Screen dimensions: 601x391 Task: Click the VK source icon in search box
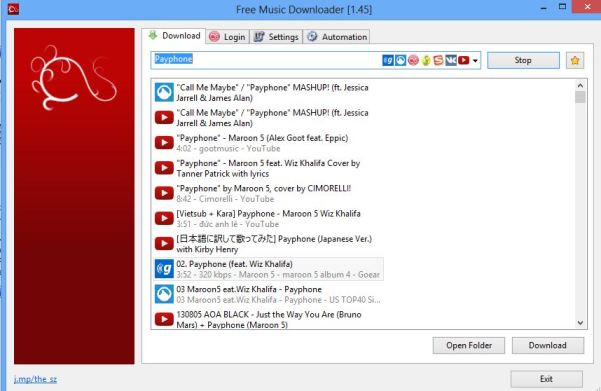[451, 60]
